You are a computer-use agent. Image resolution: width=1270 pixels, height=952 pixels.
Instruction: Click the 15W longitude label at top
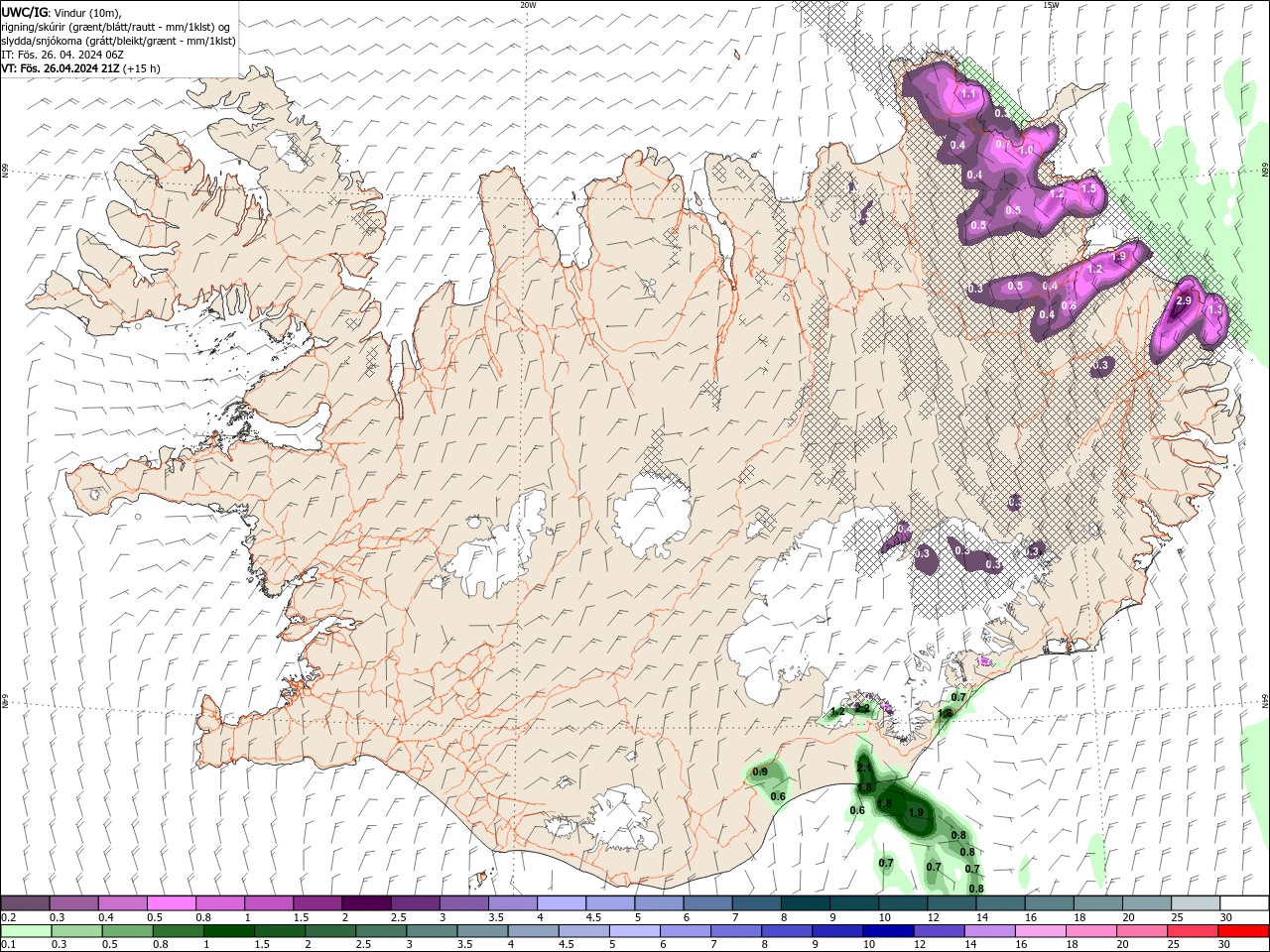tap(1051, 5)
